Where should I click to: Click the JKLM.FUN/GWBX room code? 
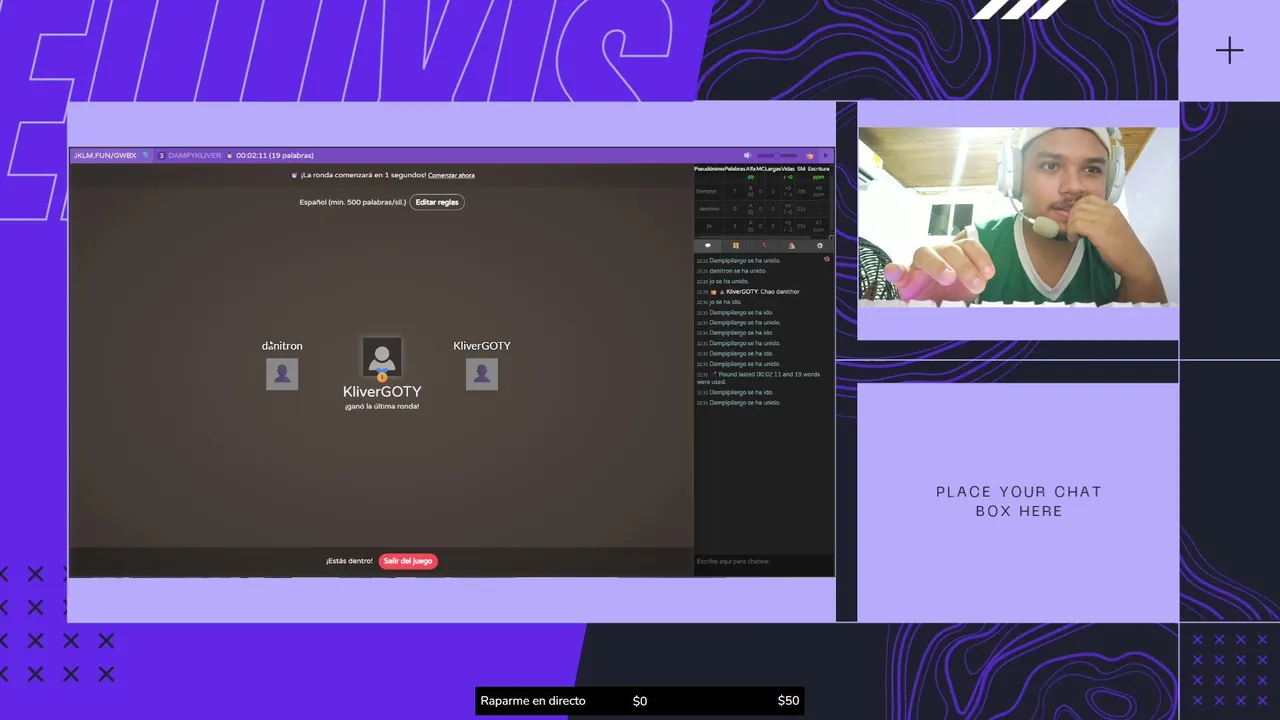(105, 155)
